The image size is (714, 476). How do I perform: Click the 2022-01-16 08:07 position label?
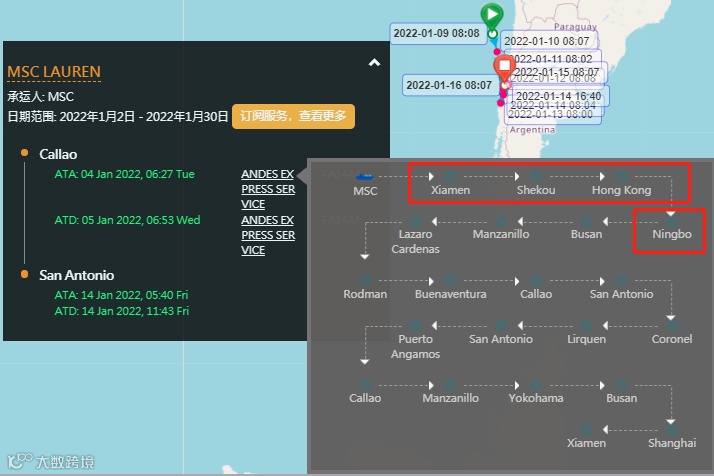pos(449,85)
